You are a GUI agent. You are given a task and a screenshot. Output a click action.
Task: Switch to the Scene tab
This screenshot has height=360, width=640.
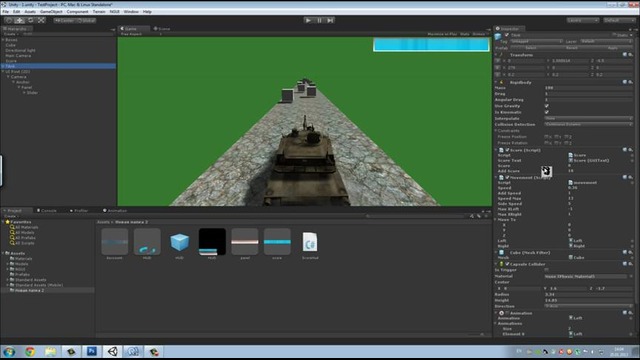(162, 29)
